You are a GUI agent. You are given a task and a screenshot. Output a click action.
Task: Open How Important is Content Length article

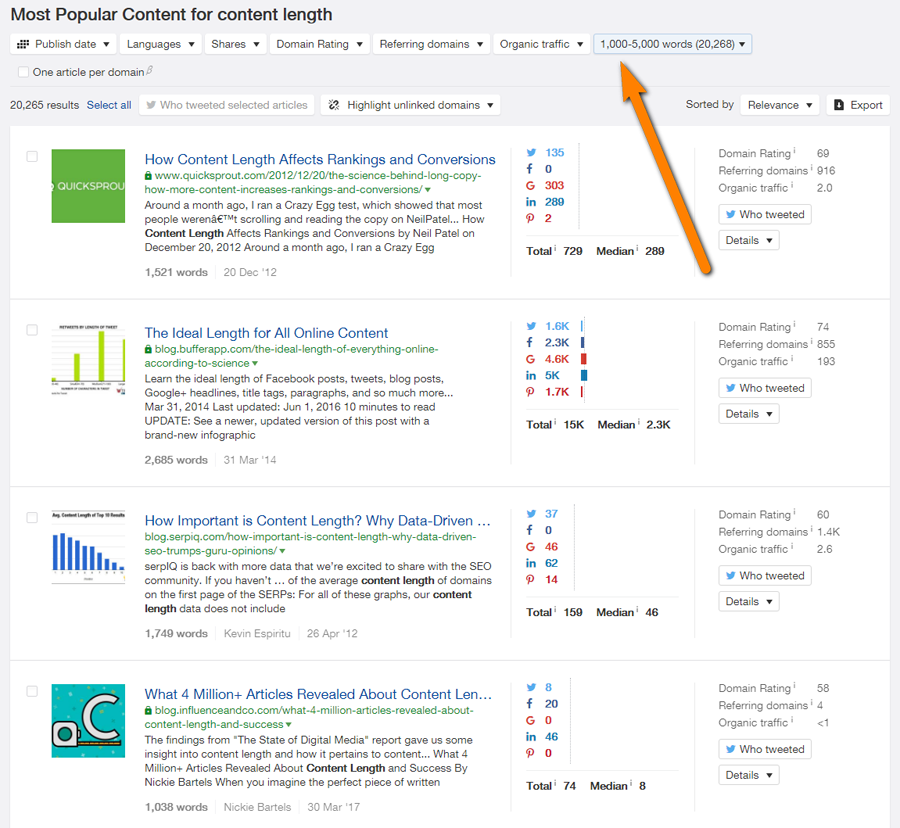[x=317, y=520]
